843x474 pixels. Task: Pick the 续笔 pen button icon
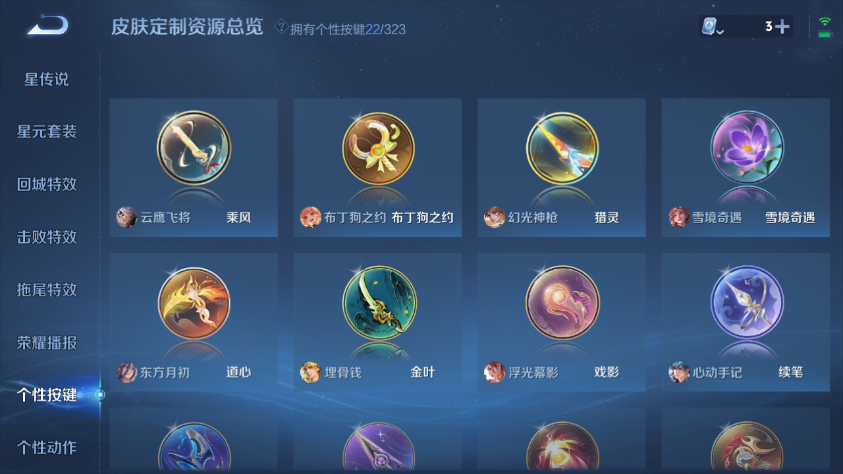pos(747,302)
